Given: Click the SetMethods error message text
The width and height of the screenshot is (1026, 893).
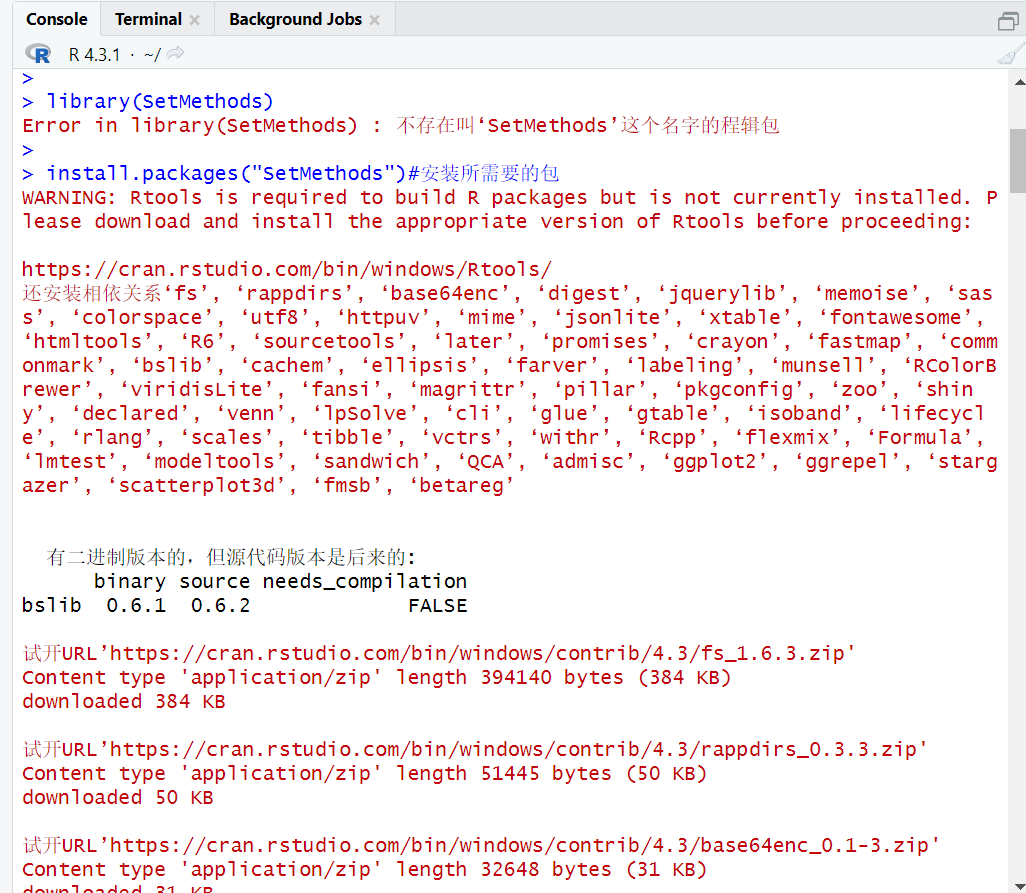Looking at the screenshot, I should 300,125.
